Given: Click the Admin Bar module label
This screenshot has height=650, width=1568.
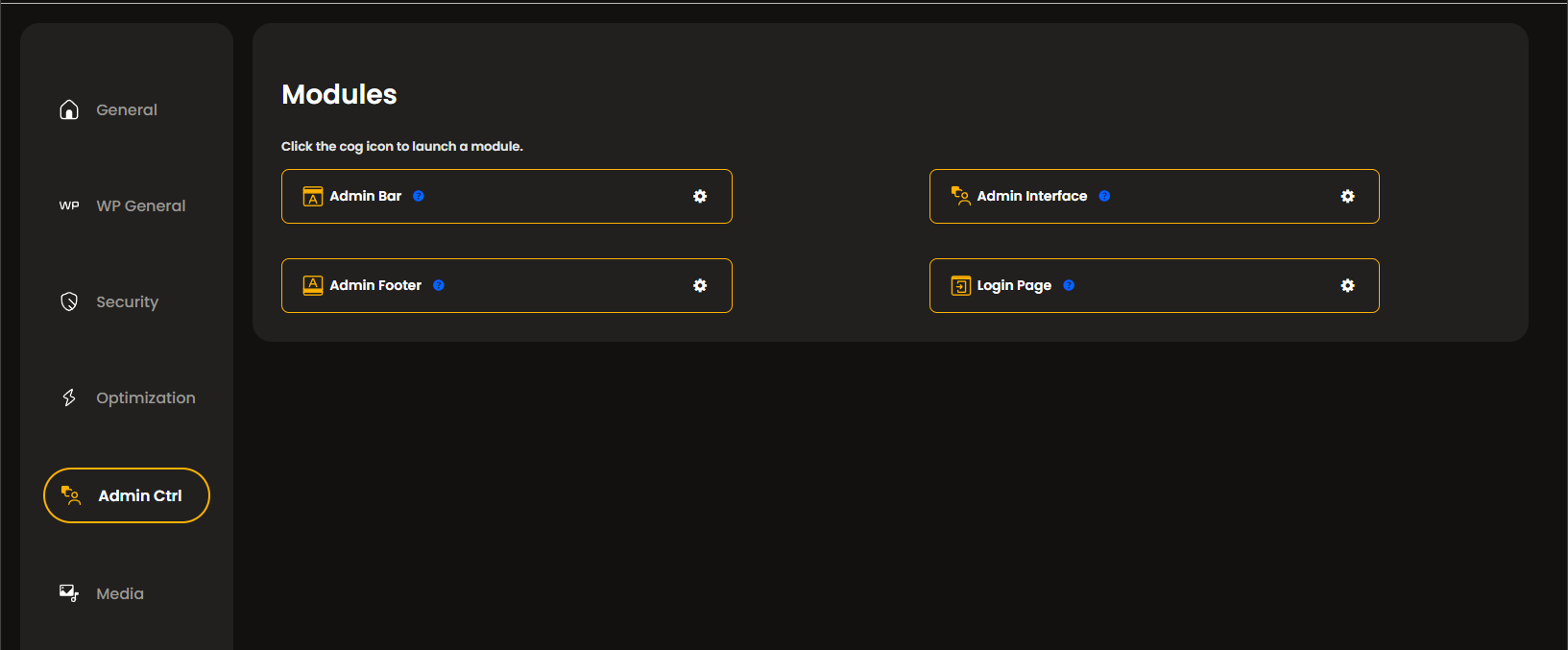Looking at the screenshot, I should point(366,196).
